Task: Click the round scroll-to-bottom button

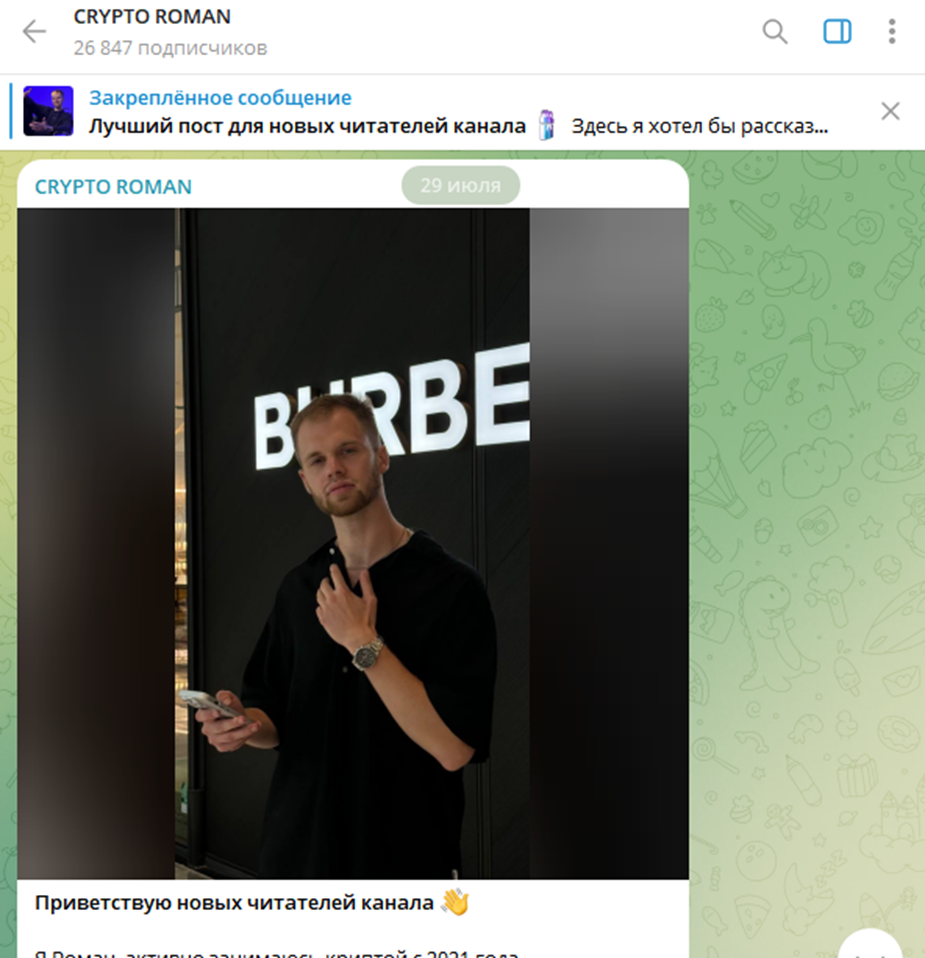Action: [x=870, y=946]
